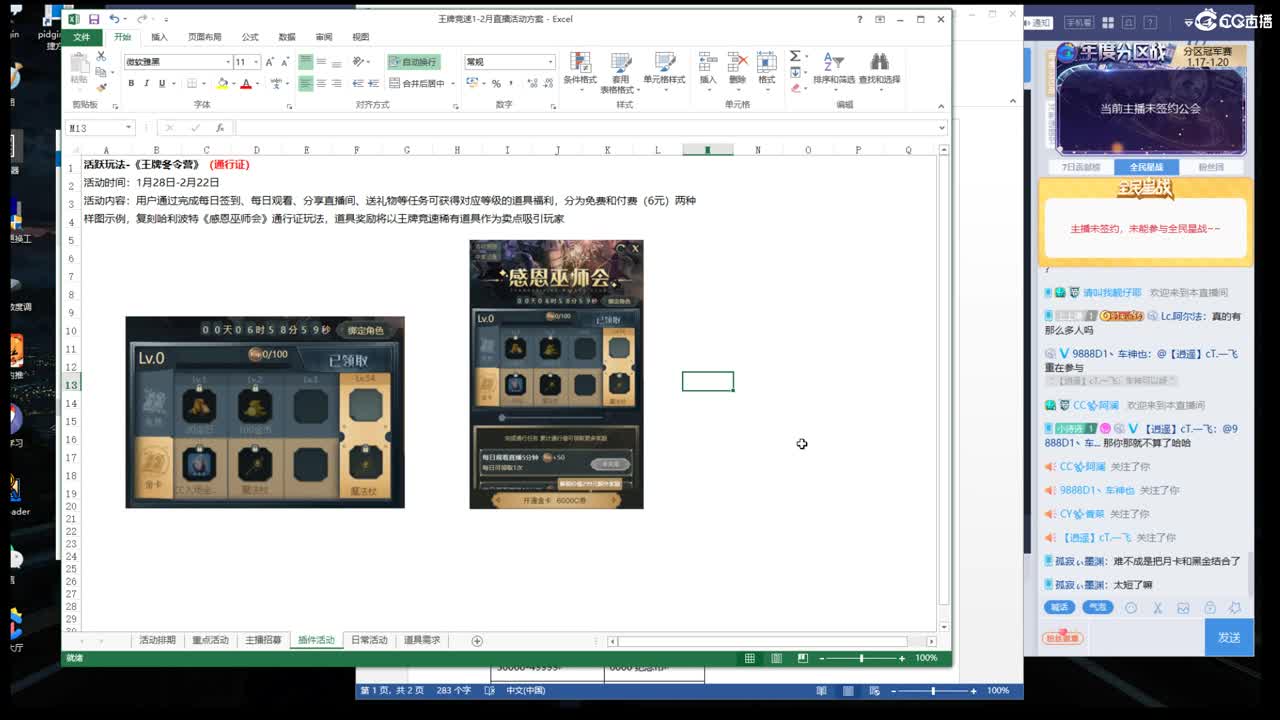Click the fx insert function icon
The image size is (1280, 720).
click(x=220, y=128)
